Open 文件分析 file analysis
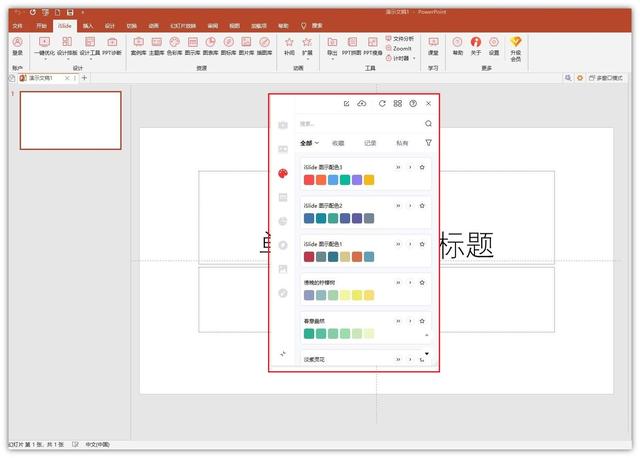Viewport: 640px width, 458px height. (x=400, y=38)
